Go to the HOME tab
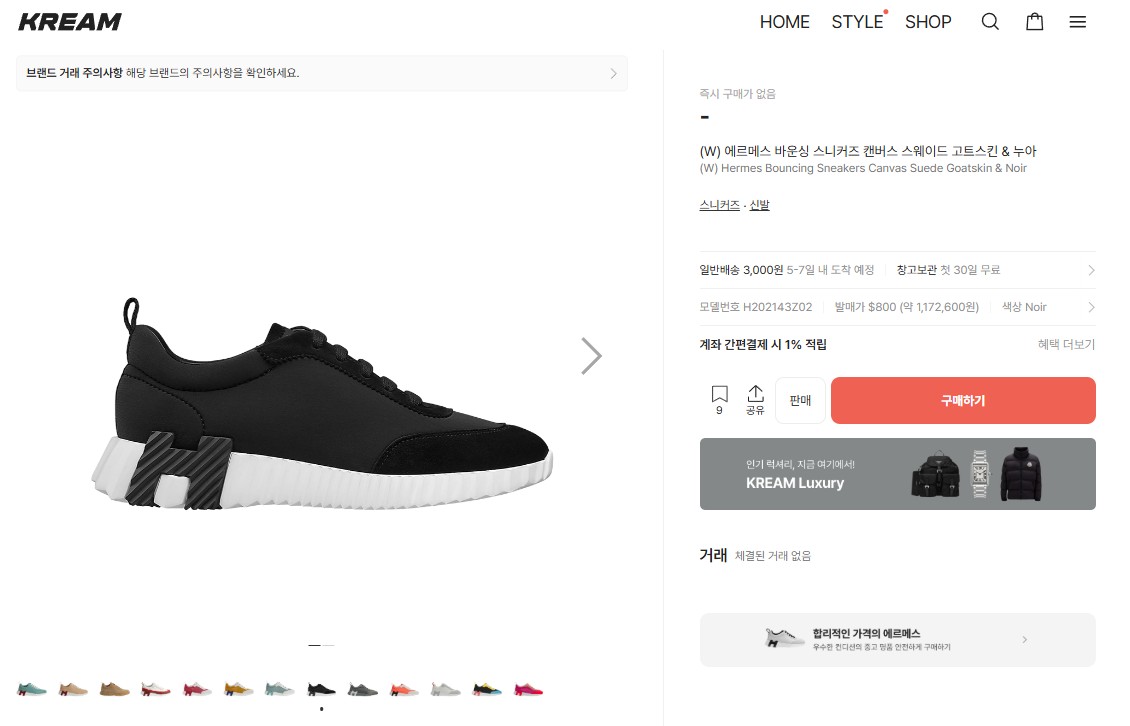1130x726 pixels. pos(784,22)
